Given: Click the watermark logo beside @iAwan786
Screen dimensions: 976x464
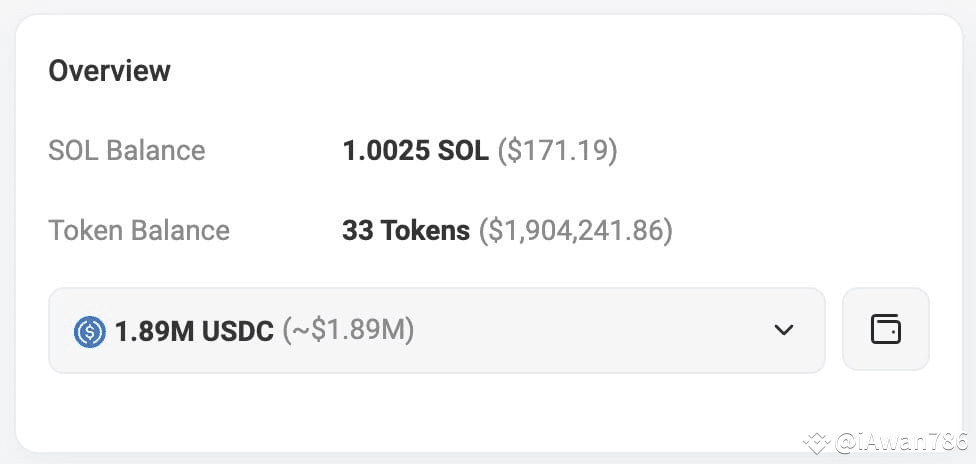Looking at the screenshot, I should tap(817, 443).
